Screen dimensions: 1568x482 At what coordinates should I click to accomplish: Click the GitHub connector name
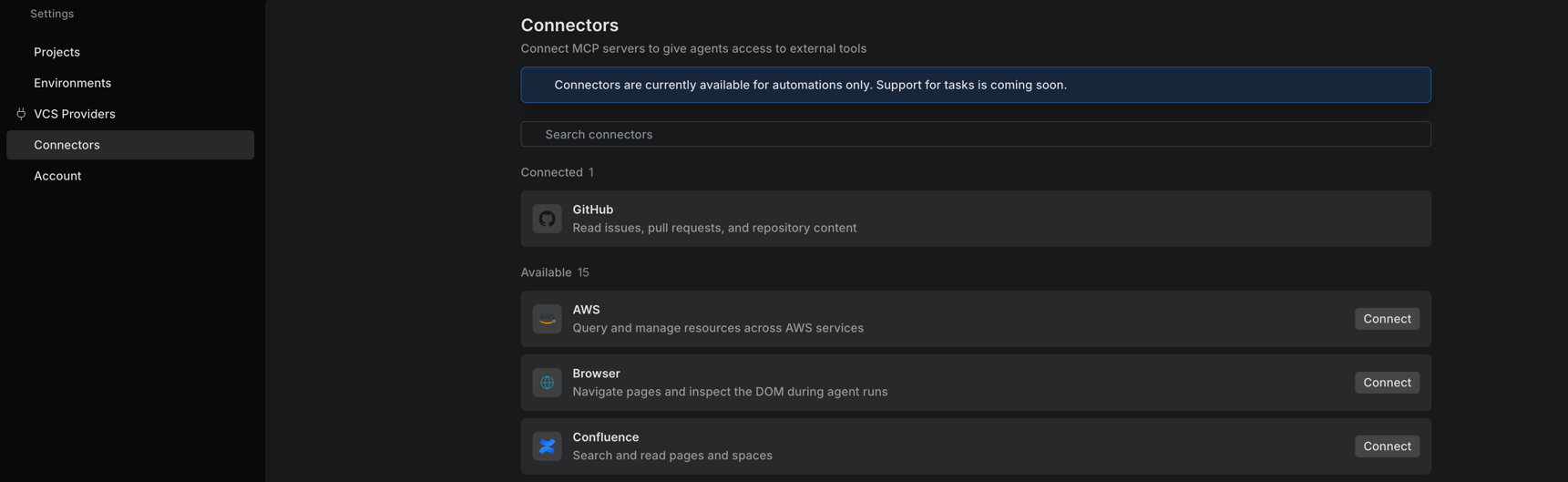click(592, 210)
